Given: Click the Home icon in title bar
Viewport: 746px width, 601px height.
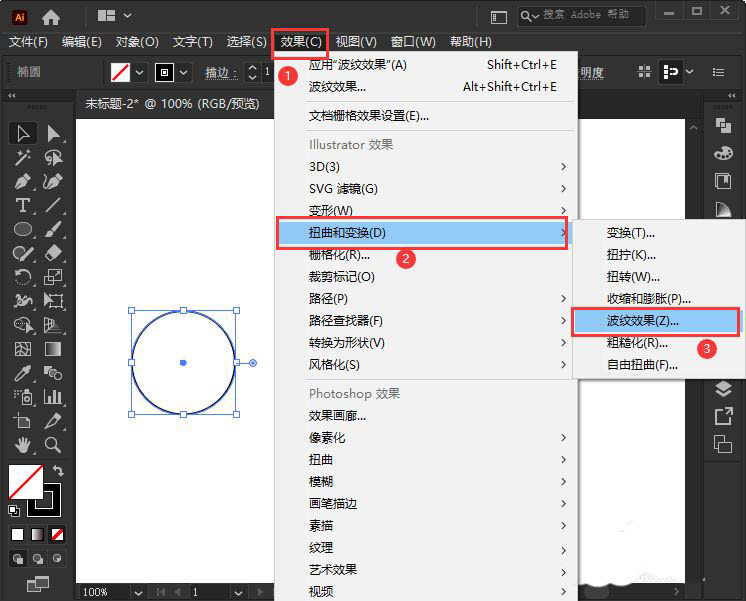Looking at the screenshot, I should (x=51, y=17).
